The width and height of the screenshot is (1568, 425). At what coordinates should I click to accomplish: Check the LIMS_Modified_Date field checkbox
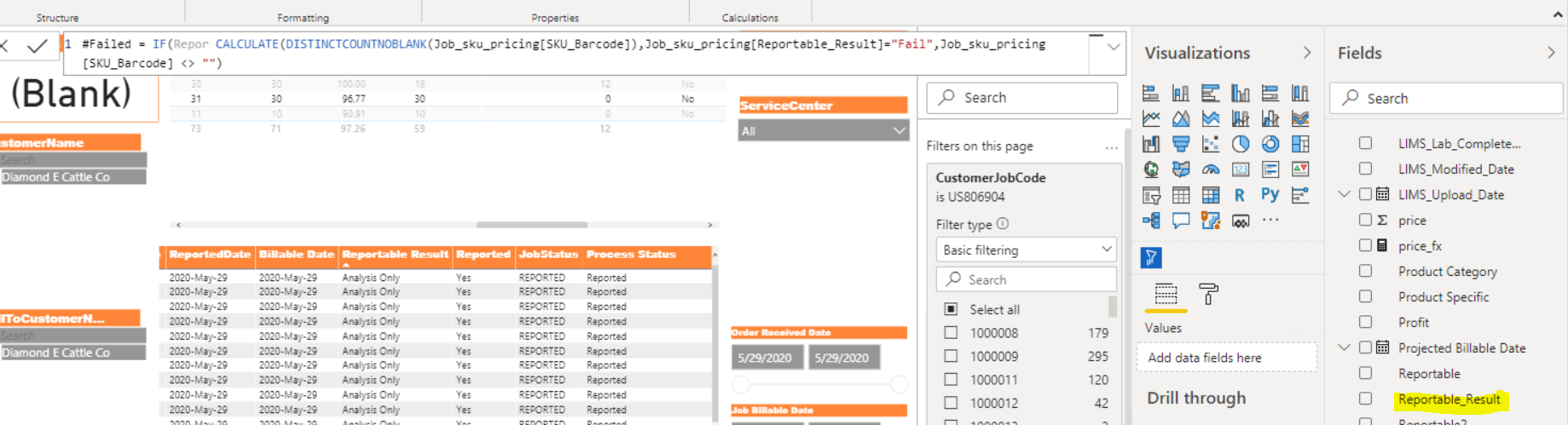point(1366,169)
